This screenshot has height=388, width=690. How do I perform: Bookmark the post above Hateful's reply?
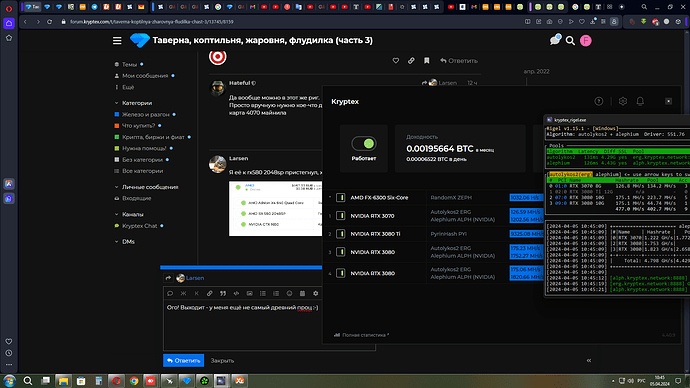coord(426,61)
